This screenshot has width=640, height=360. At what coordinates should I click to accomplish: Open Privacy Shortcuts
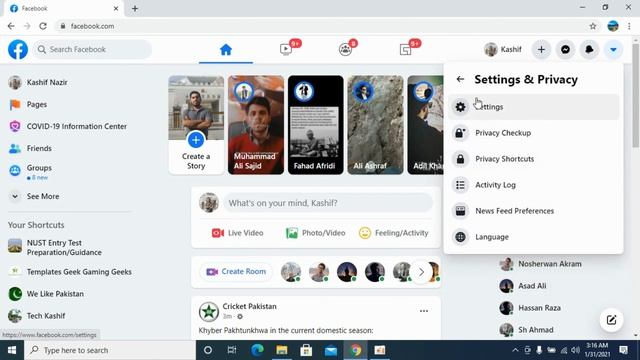pyautogui.click(x=533, y=159)
